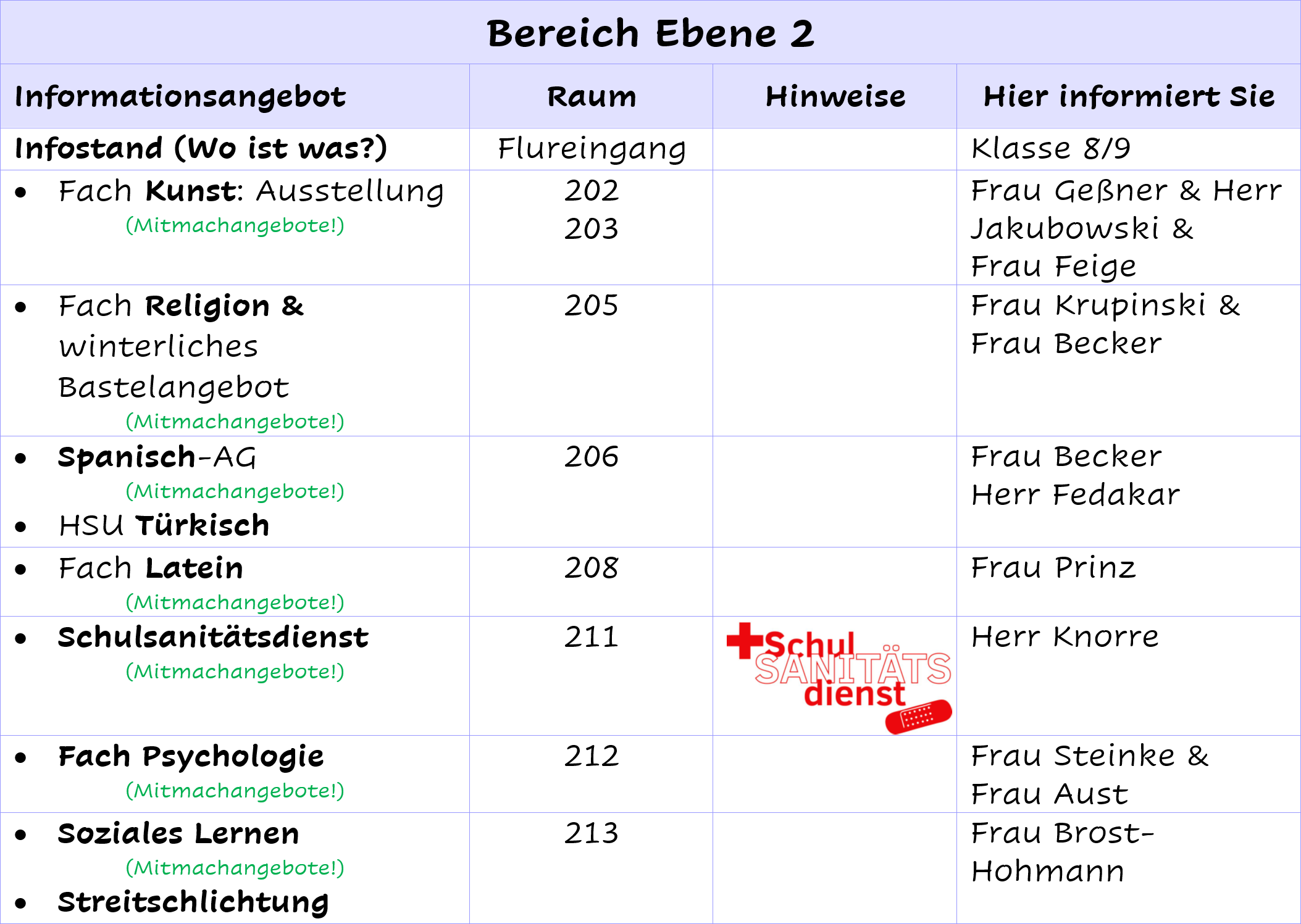This screenshot has width=1301, height=924.
Task: Click Mitmachangebote note under Soziales Lernen
Action: 235,868
